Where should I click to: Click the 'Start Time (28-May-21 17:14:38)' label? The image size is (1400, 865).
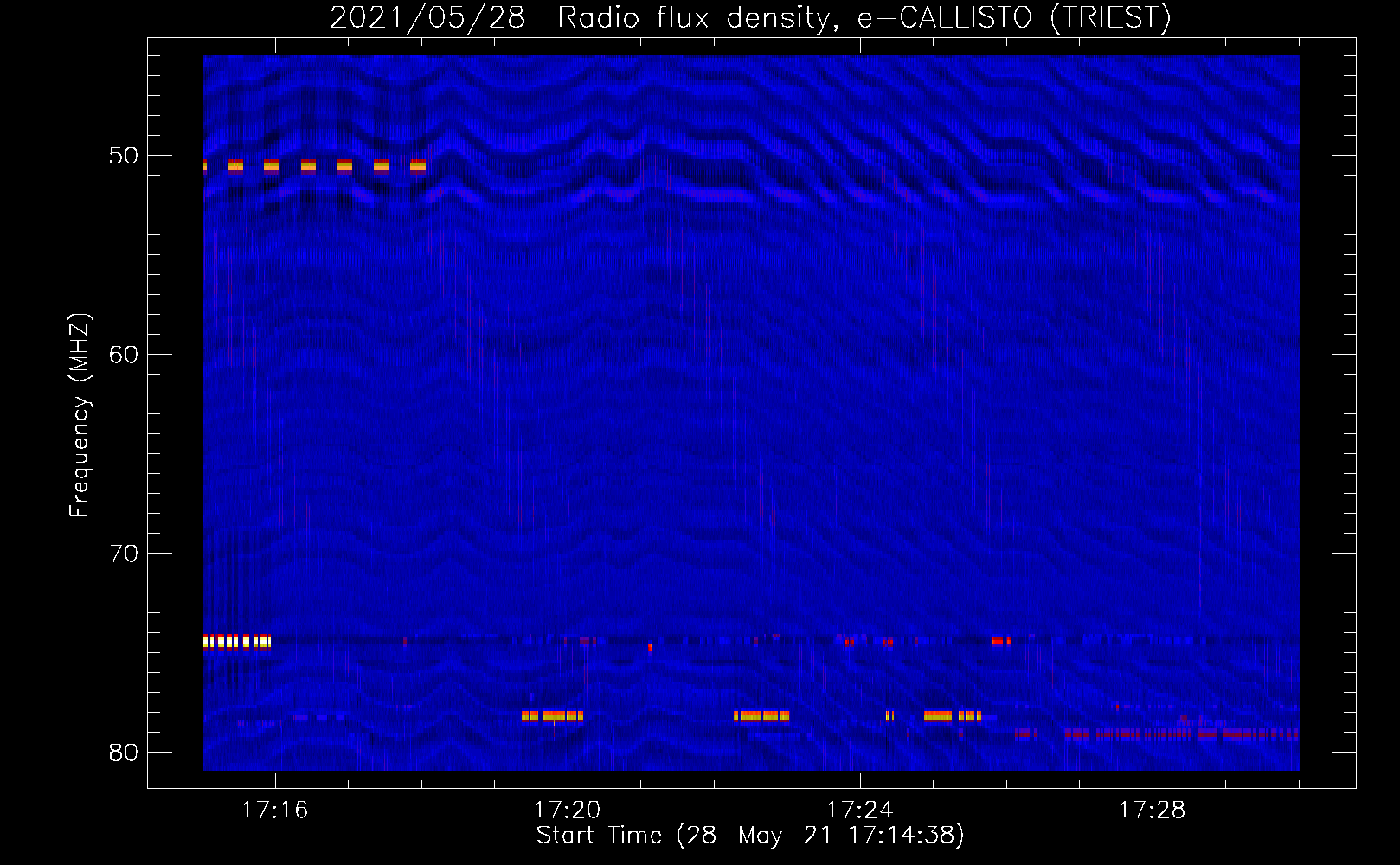click(750, 836)
